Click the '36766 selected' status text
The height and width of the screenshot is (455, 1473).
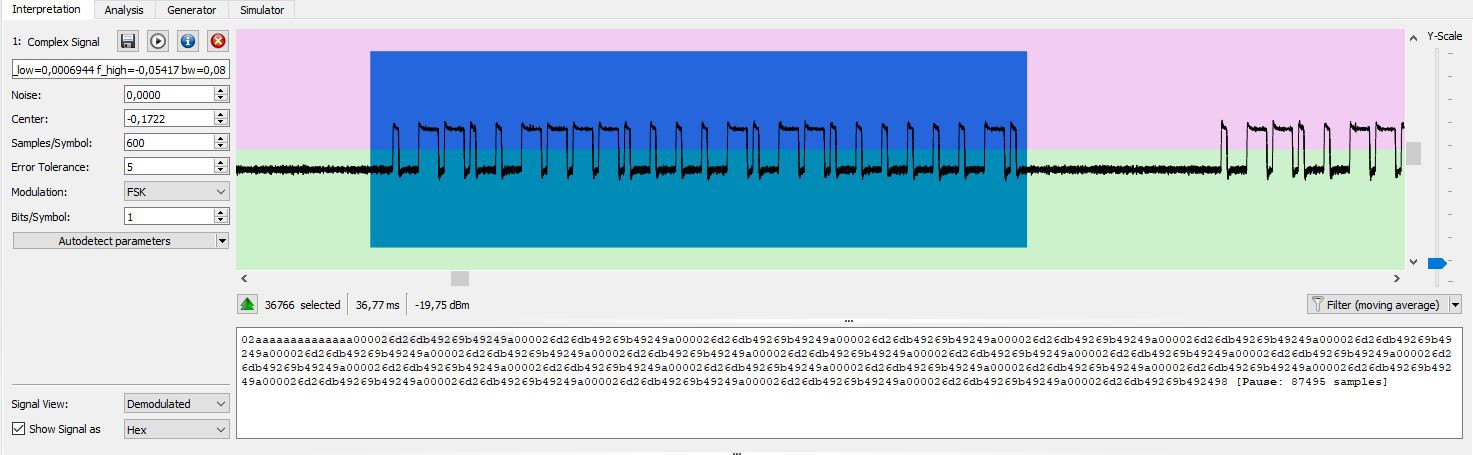point(302,305)
